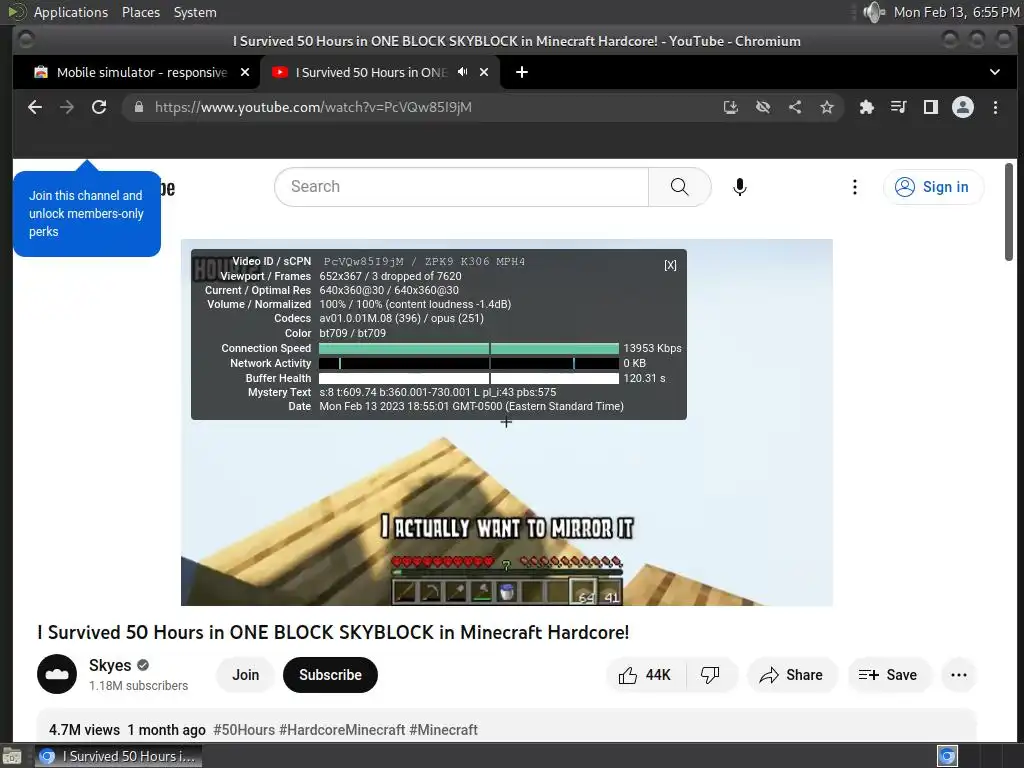Open YouTube settings three-dot menu
The width and height of the screenshot is (1024, 768).
854,187
